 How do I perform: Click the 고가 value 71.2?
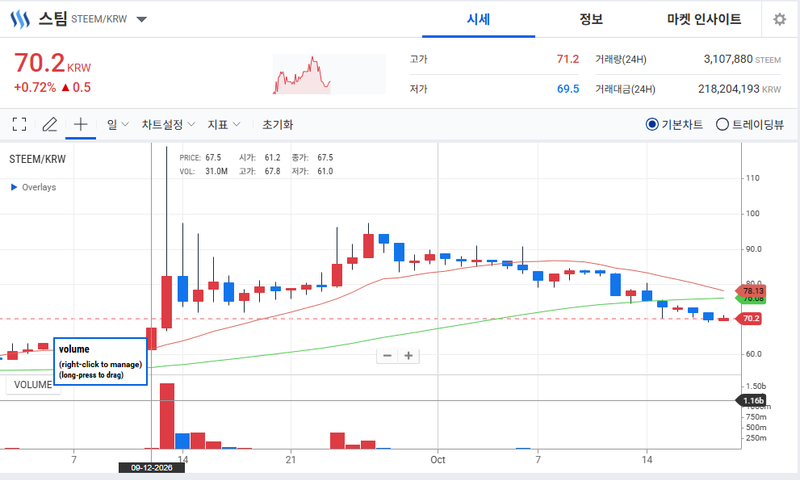click(x=567, y=59)
